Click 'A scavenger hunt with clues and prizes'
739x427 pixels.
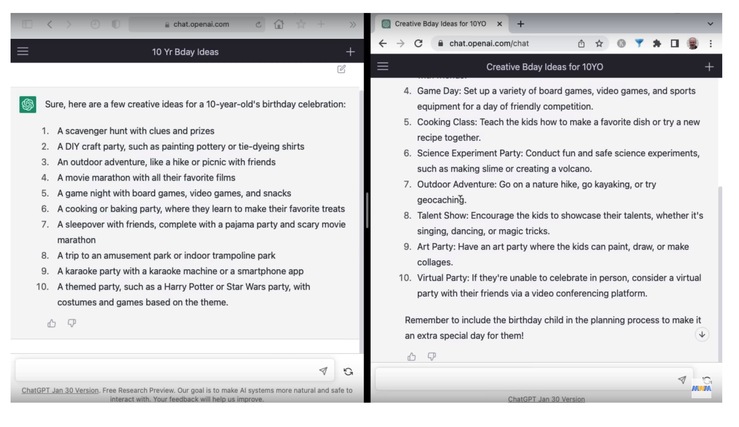(136, 131)
